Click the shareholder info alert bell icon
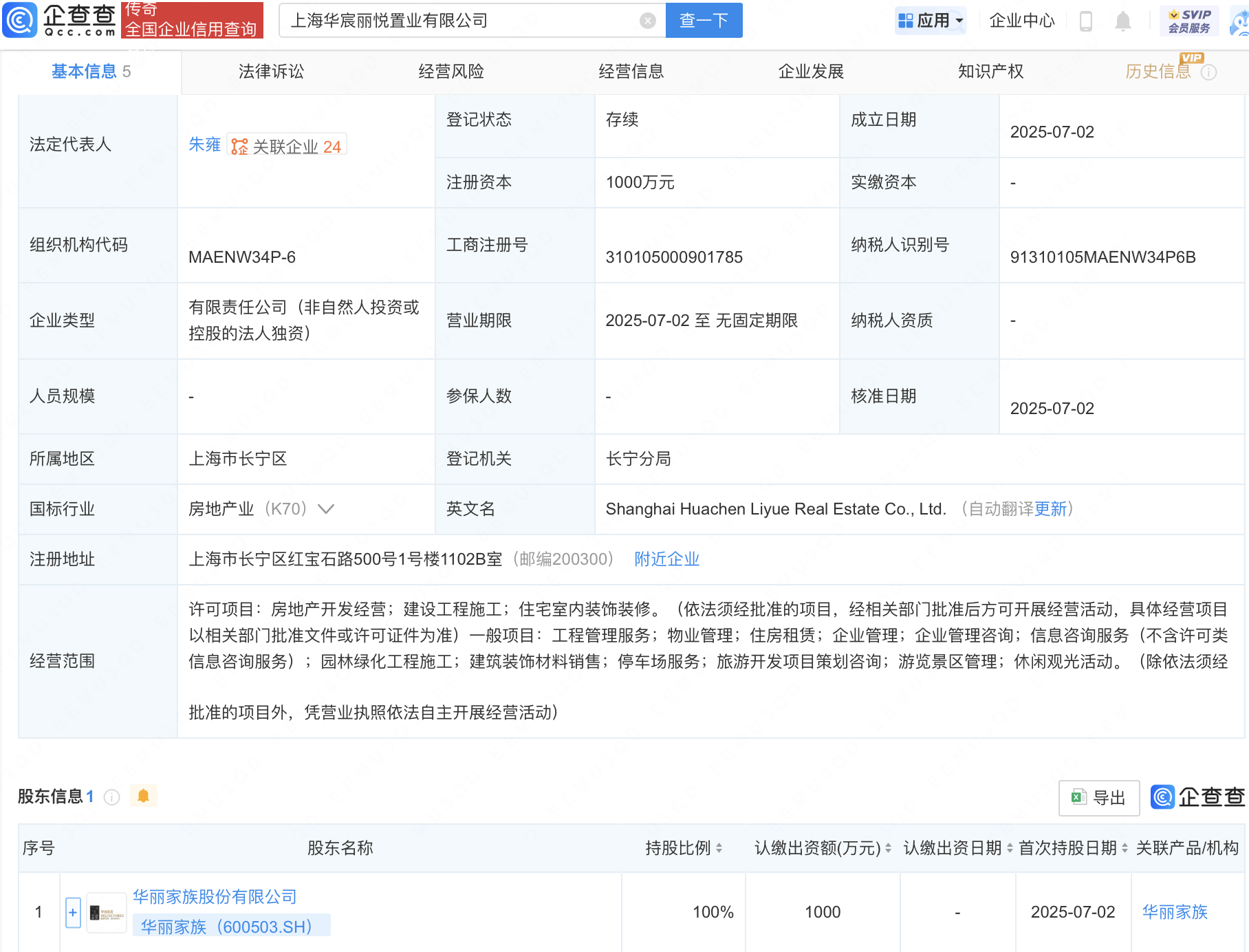 pyautogui.click(x=143, y=796)
